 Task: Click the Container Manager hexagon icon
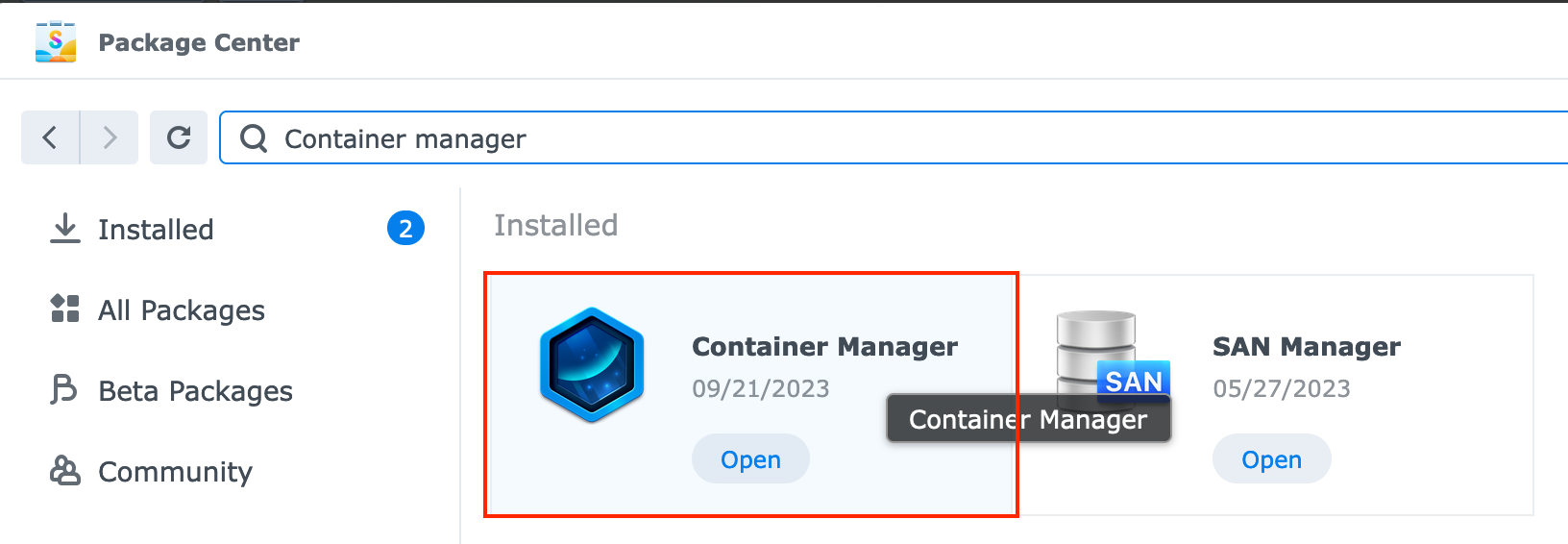click(592, 365)
